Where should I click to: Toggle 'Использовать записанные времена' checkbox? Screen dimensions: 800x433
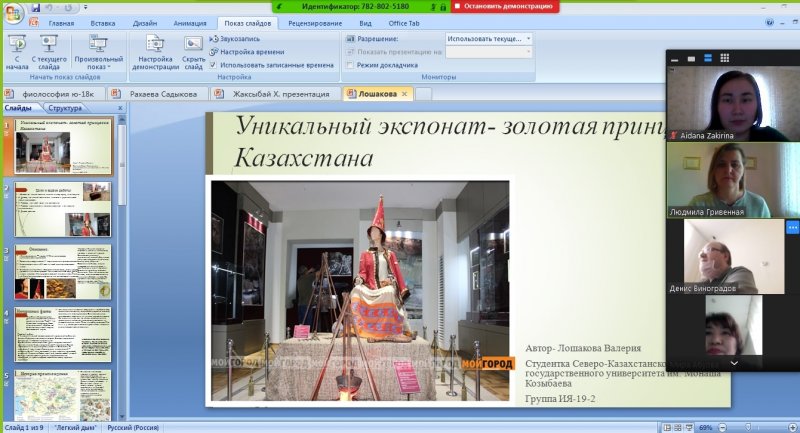213,65
